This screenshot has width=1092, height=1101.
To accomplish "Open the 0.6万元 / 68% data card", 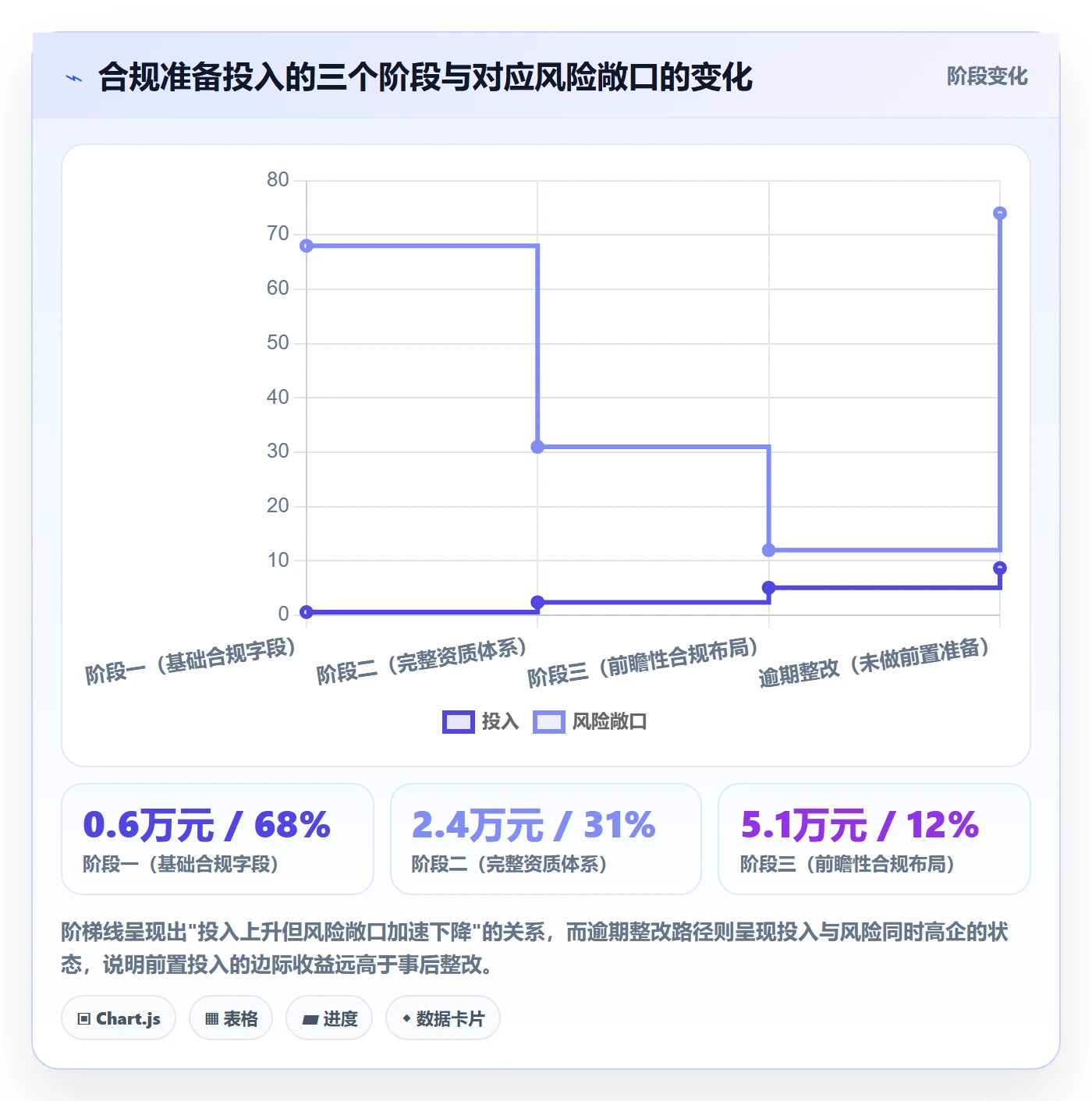I will [218, 839].
